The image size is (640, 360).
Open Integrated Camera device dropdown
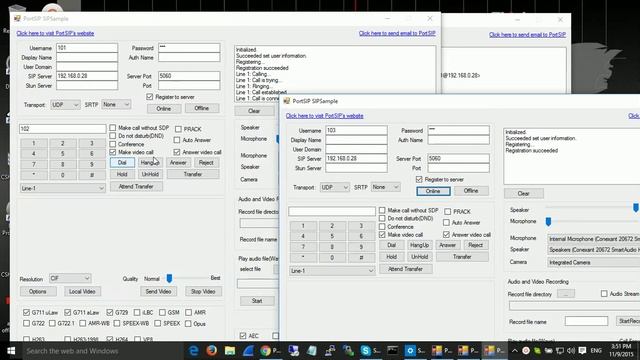point(593,262)
